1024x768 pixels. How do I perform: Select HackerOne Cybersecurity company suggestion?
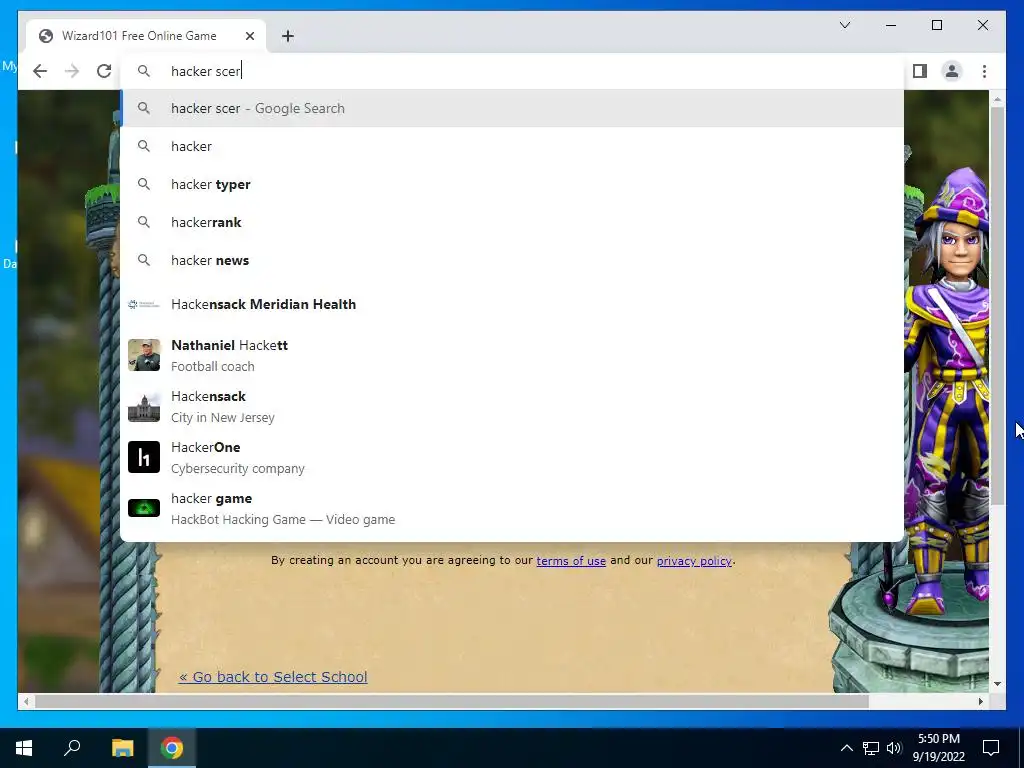coord(512,457)
